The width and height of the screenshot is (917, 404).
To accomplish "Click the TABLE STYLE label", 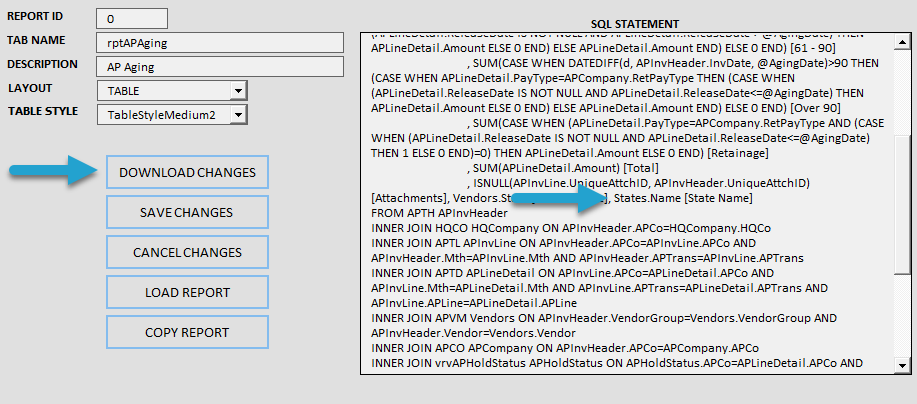I will click(x=43, y=111).
